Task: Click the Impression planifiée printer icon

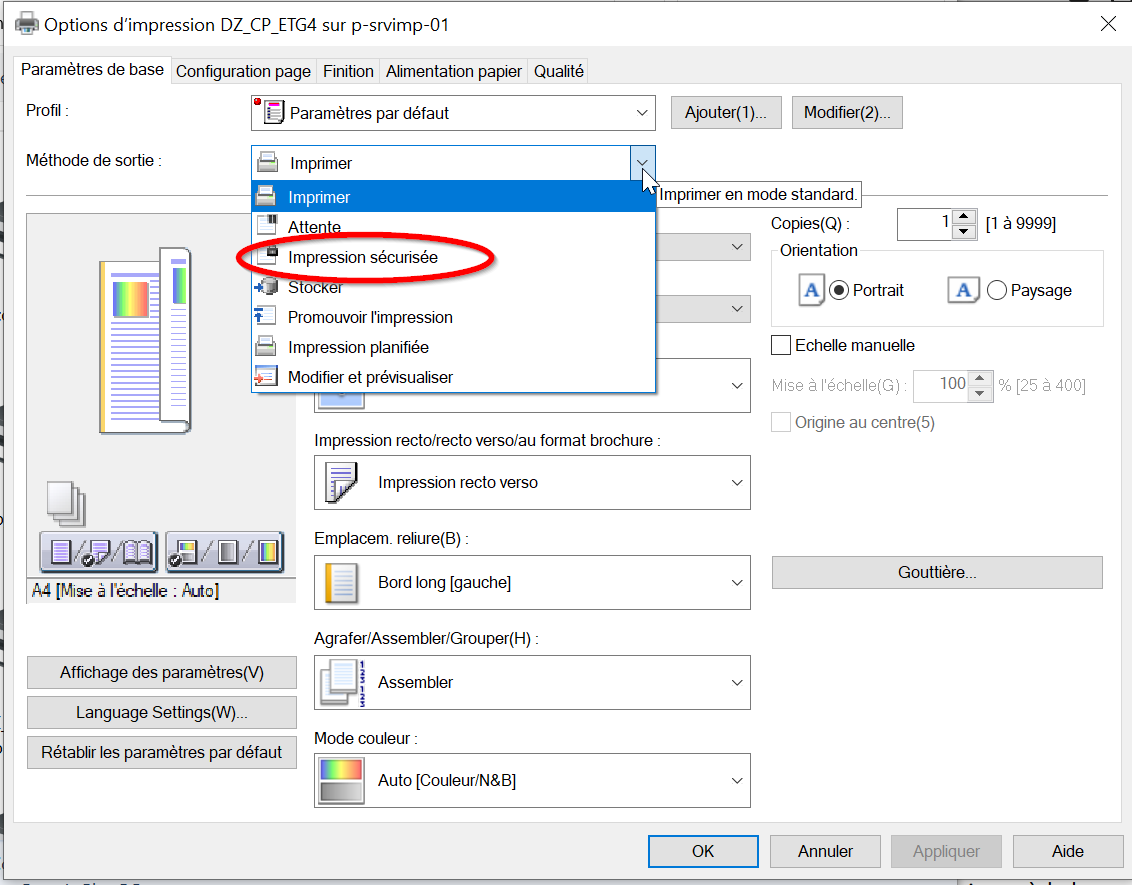Action: click(266, 347)
